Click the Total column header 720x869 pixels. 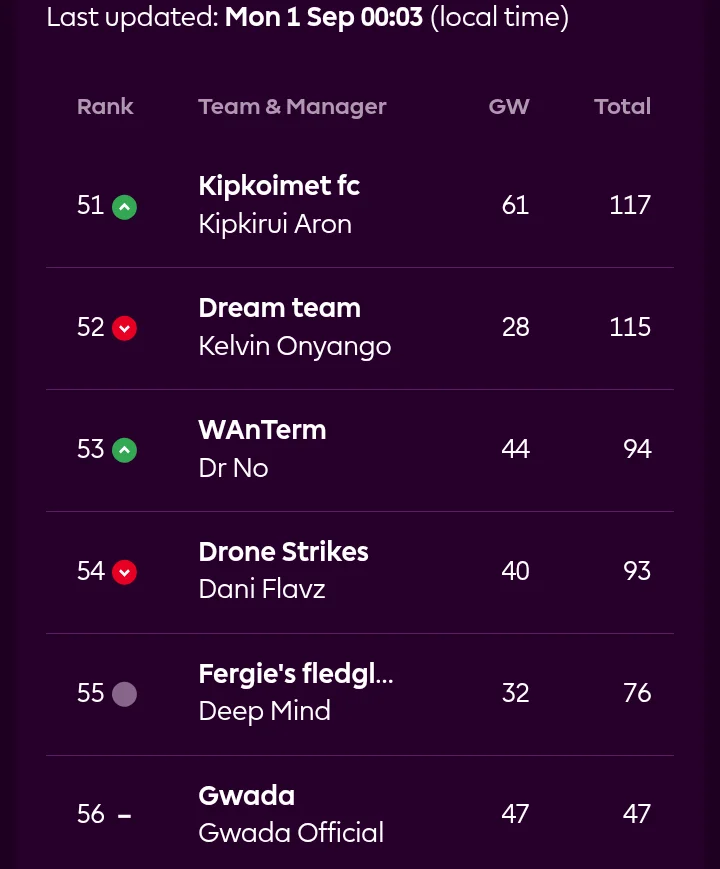pyautogui.click(x=622, y=106)
